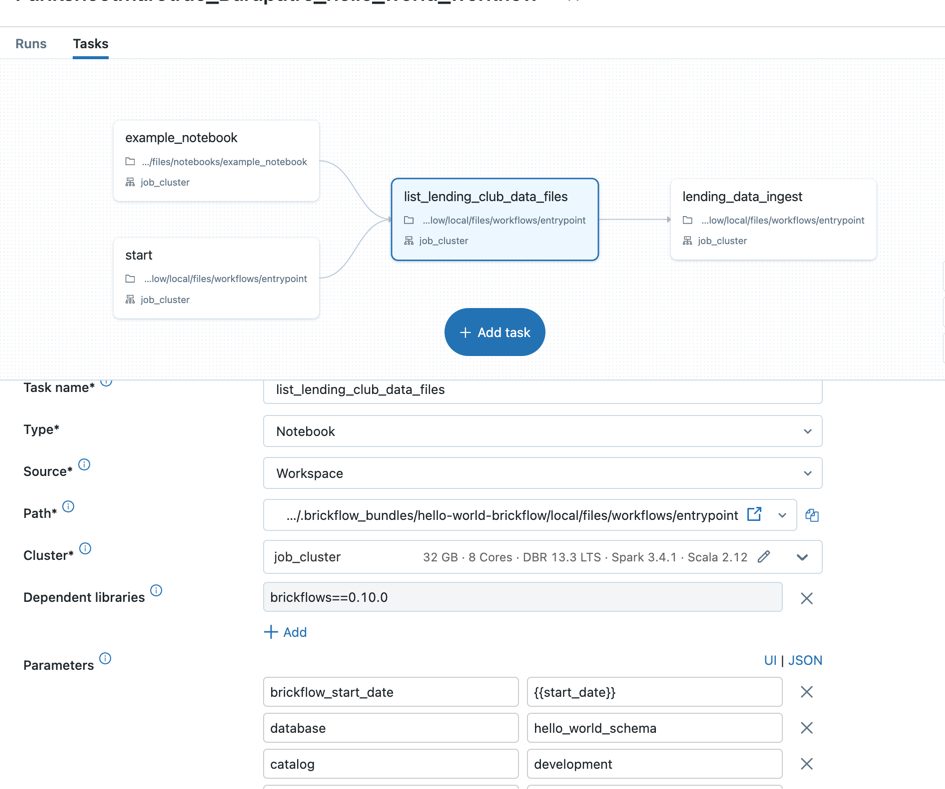Select the lending_data_ingest task node
This screenshot has width=945, height=789.
773,219
